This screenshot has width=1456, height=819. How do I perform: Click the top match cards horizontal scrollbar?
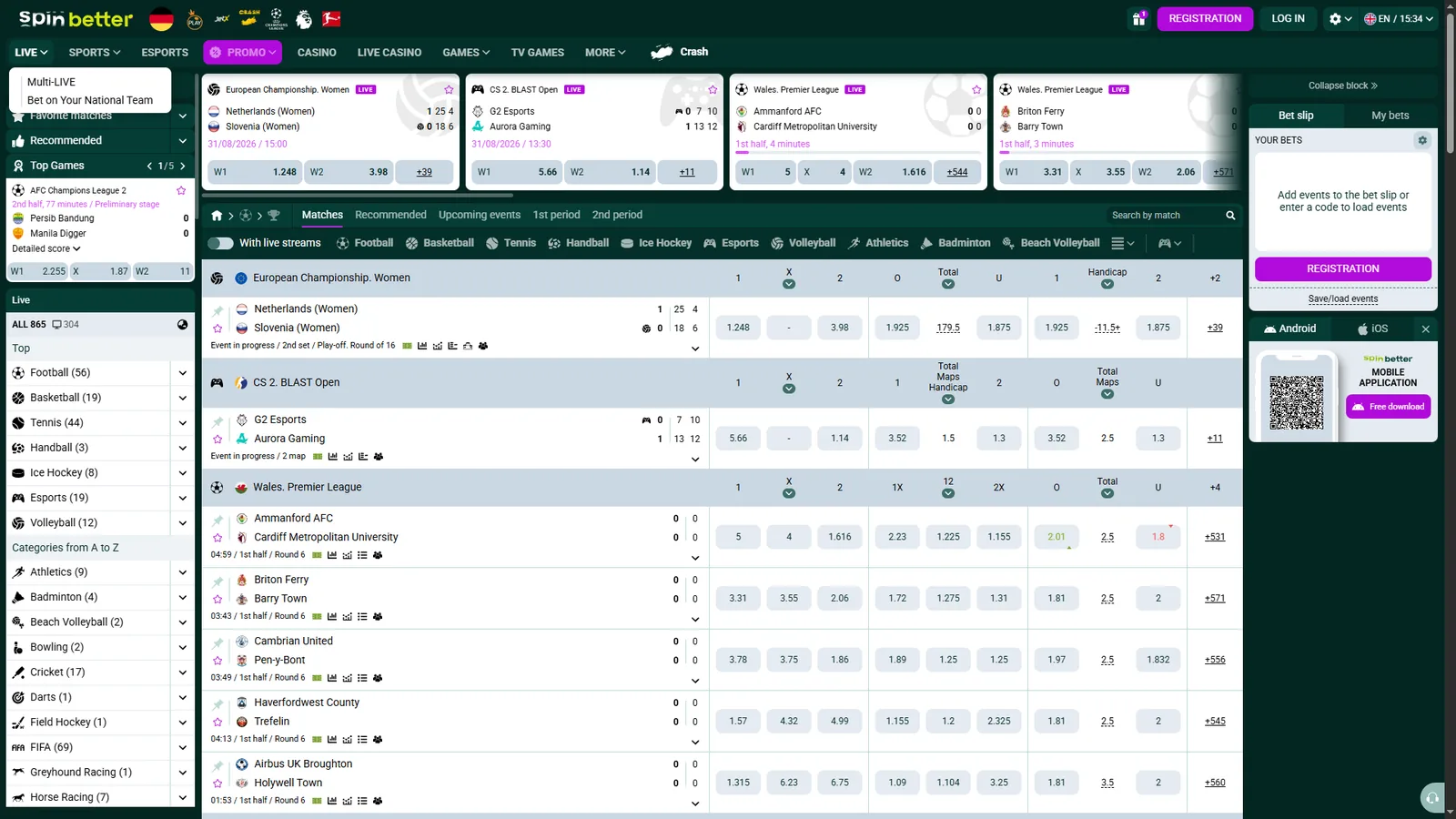pyautogui.click(x=358, y=195)
